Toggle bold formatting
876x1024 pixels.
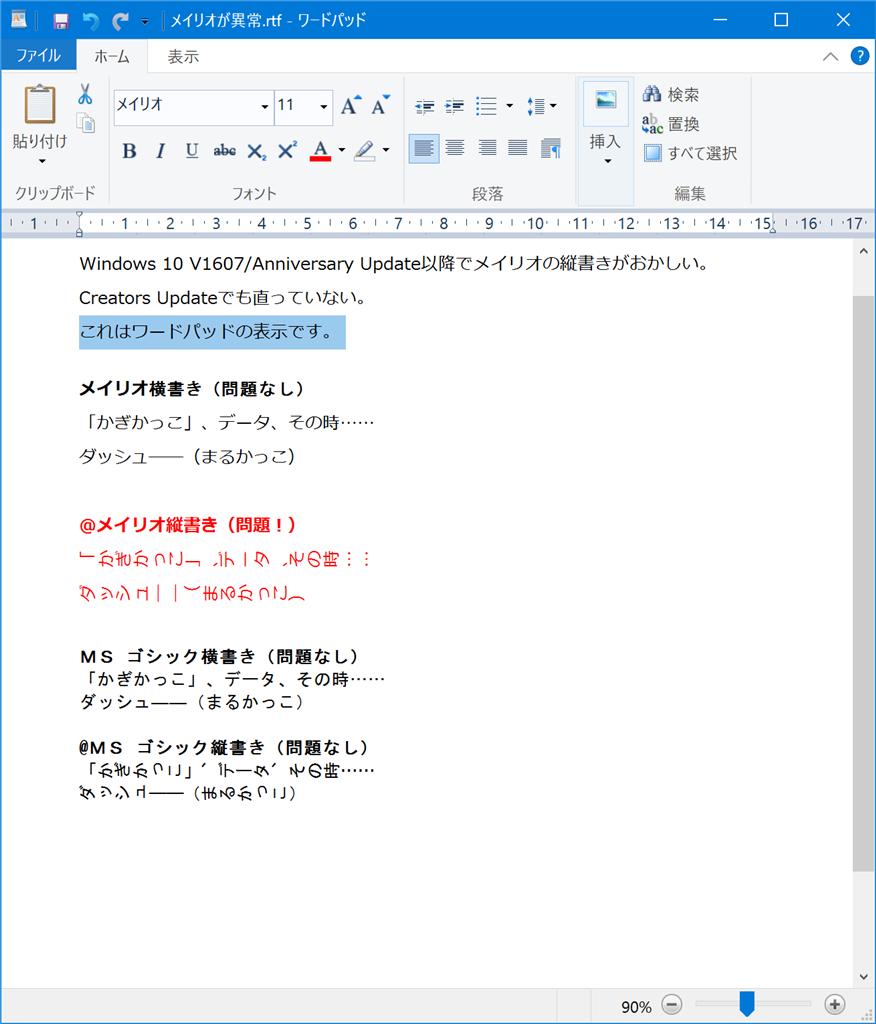[x=129, y=151]
